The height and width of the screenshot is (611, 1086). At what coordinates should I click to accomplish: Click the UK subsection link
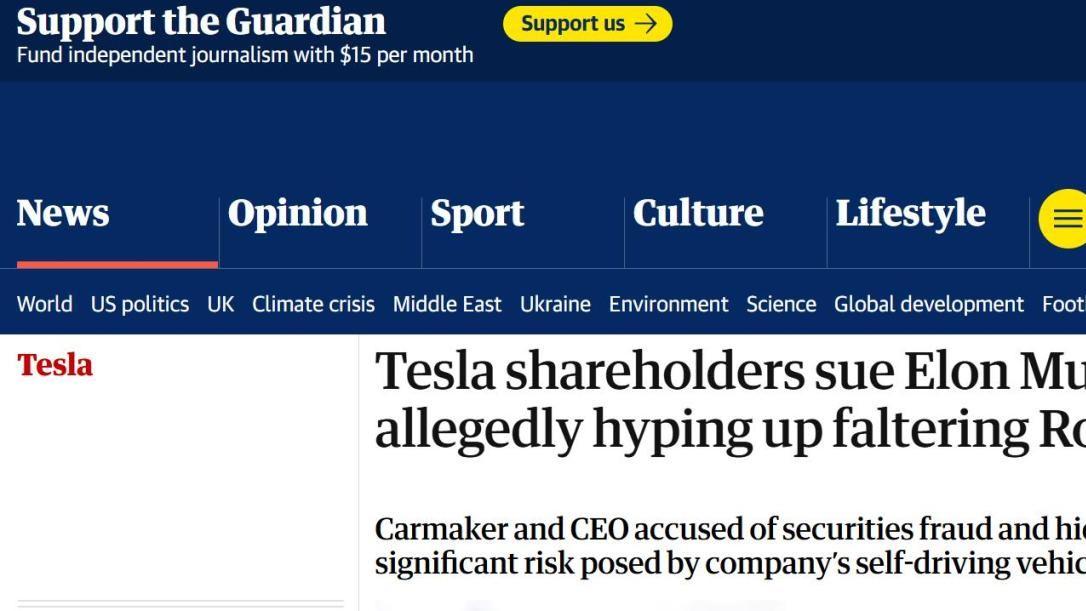pos(220,304)
